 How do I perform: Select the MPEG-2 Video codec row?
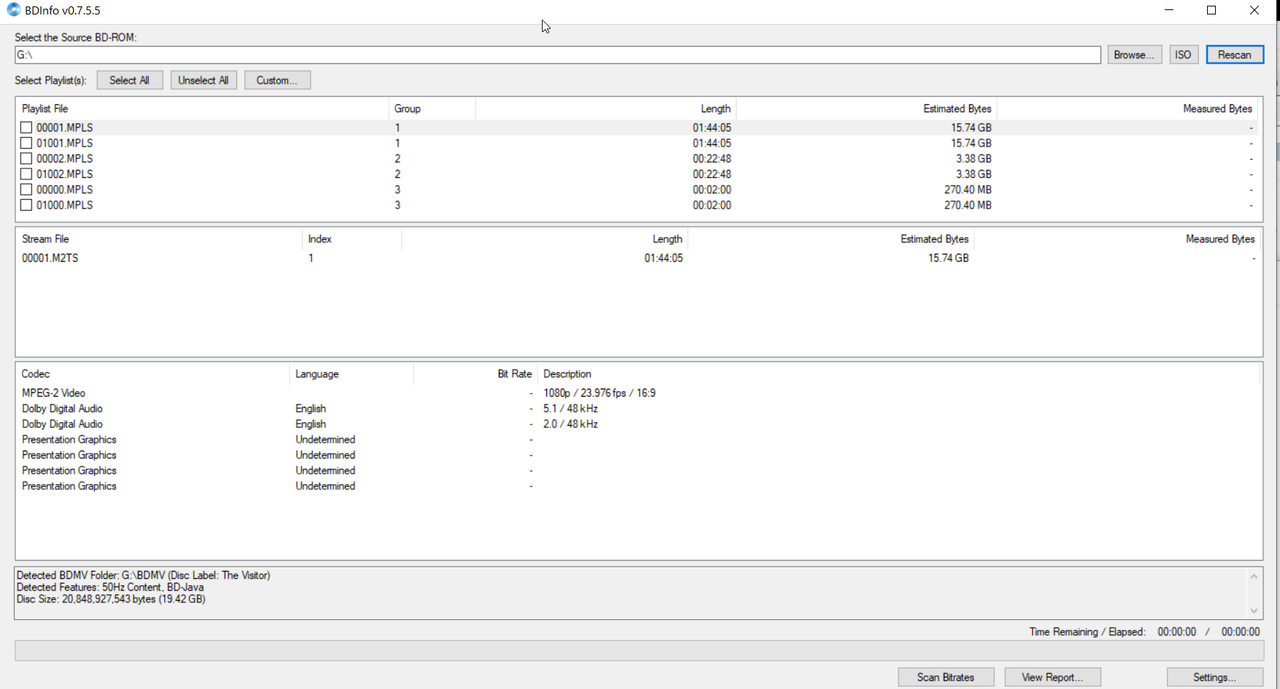[638, 393]
